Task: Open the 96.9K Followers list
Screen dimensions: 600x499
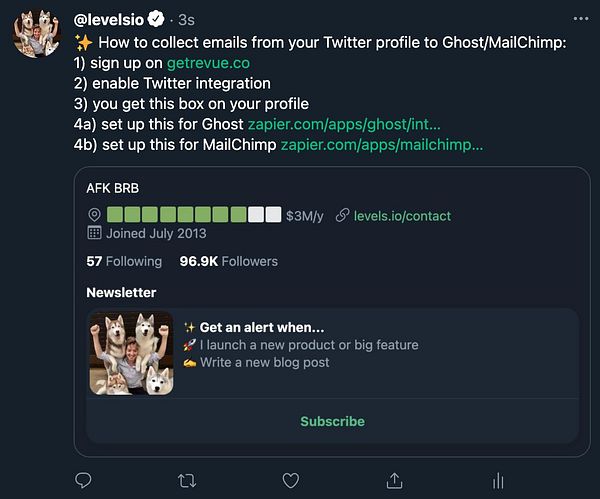Action: point(228,261)
